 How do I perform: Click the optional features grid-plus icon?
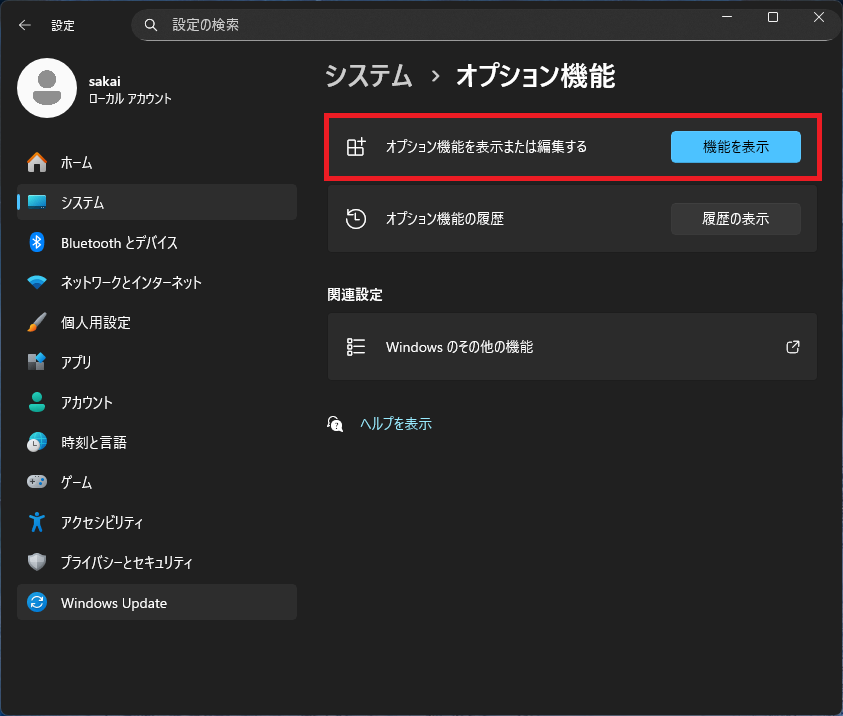tap(356, 147)
